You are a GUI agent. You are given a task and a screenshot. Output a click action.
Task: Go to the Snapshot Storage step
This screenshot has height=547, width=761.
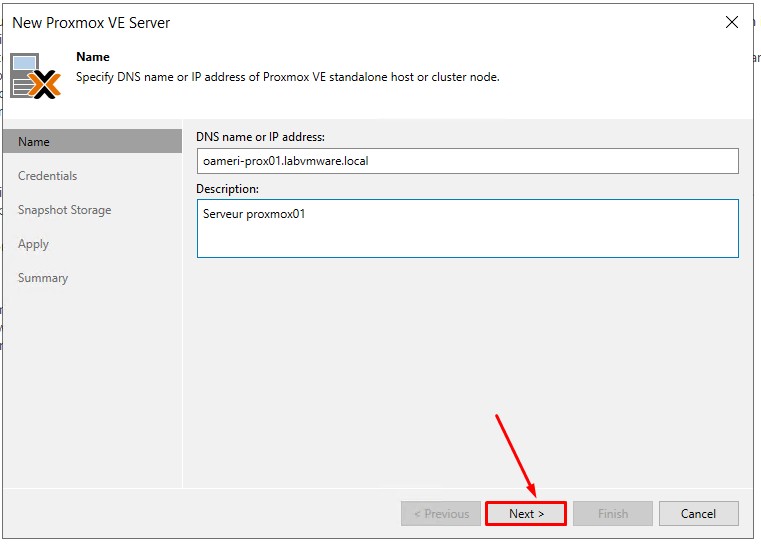64,210
